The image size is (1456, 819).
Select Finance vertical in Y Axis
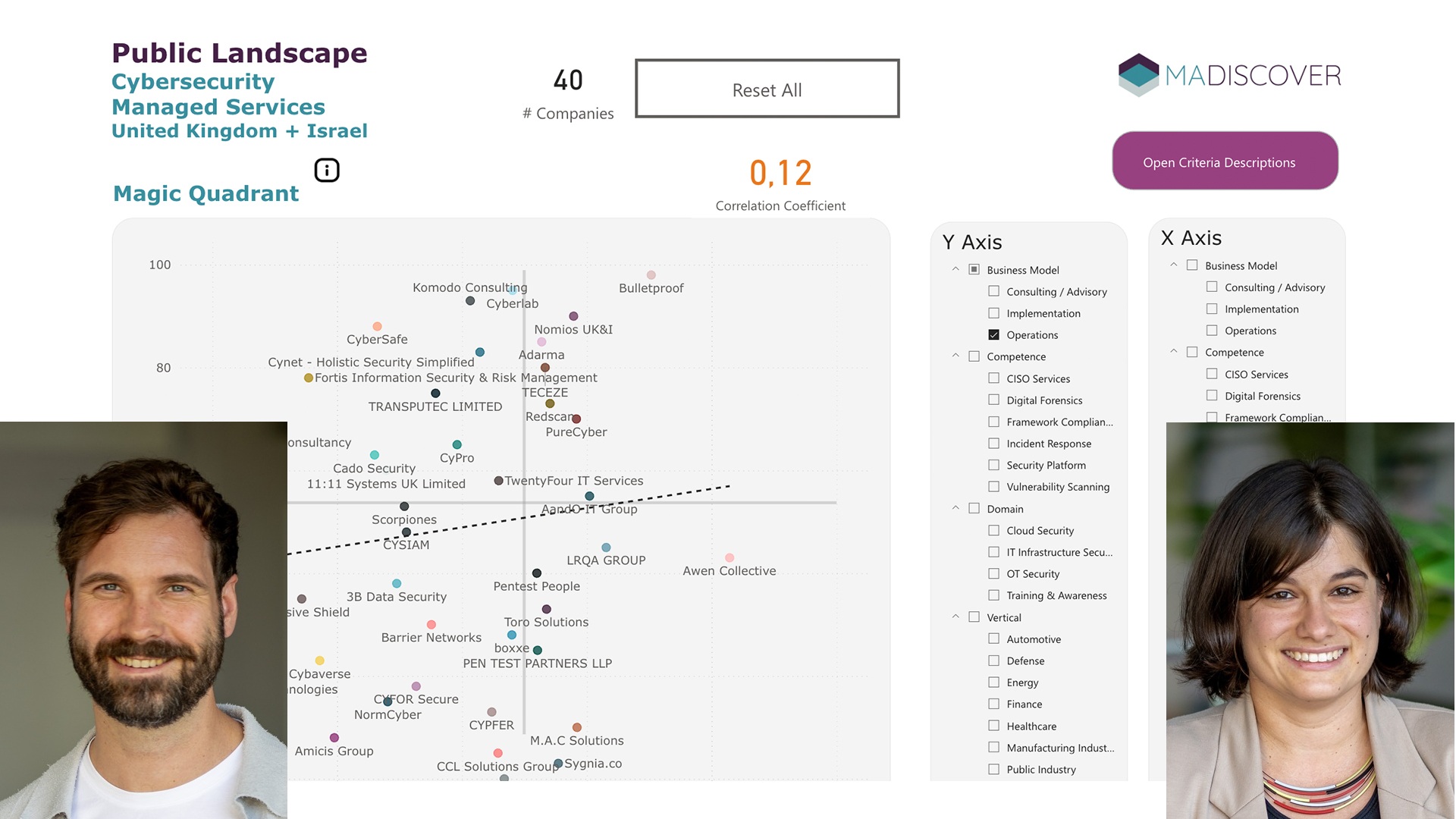click(993, 704)
